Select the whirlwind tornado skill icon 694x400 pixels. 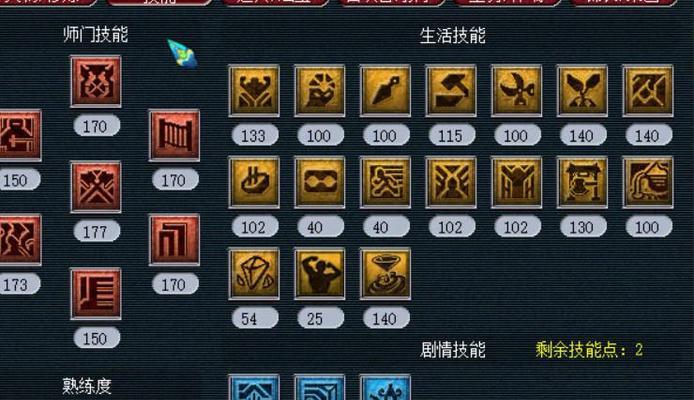tap(385, 273)
